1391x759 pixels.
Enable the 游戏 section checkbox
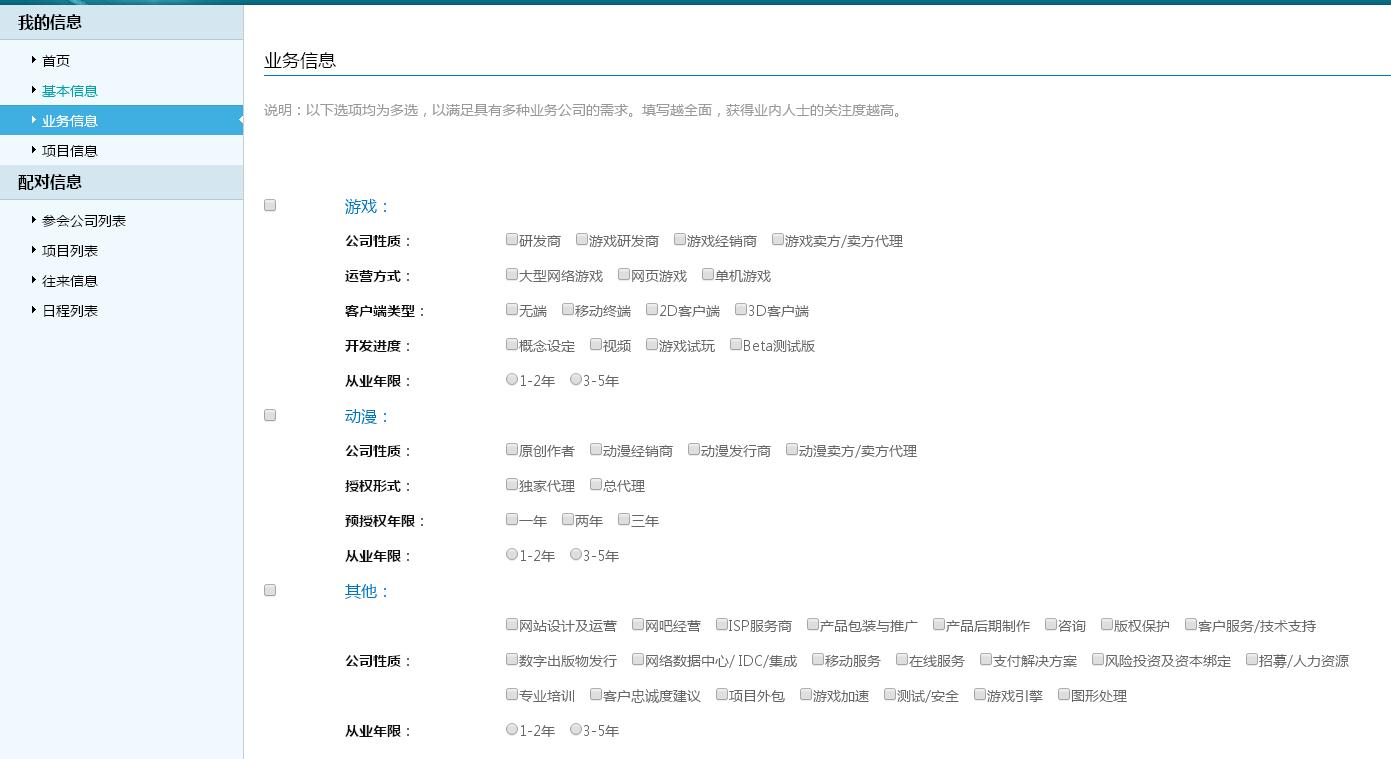click(270, 205)
